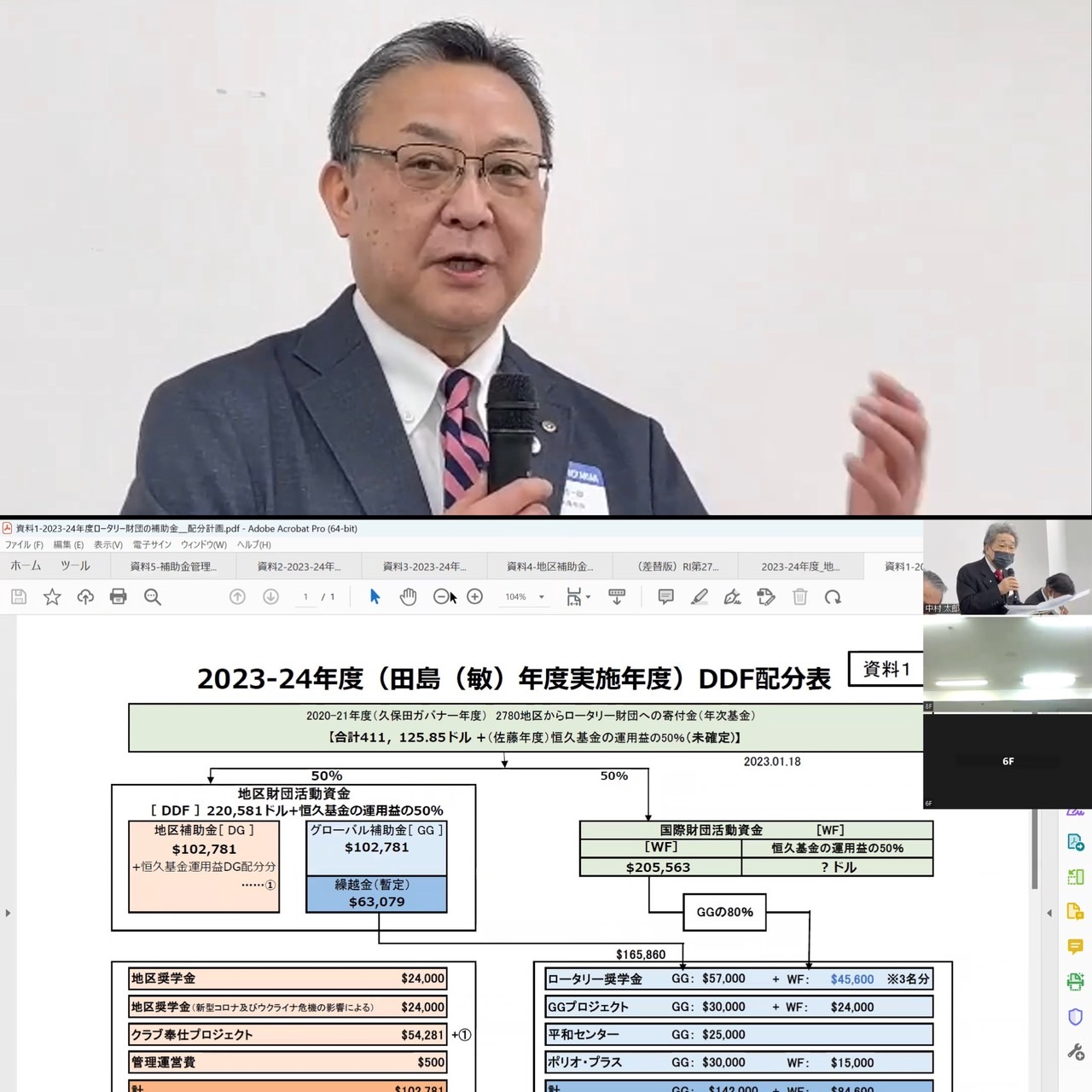This screenshot has width=1092, height=1092.
Task: Click the 地区奨学金 $24,000 first row
Action: [288, 979]
